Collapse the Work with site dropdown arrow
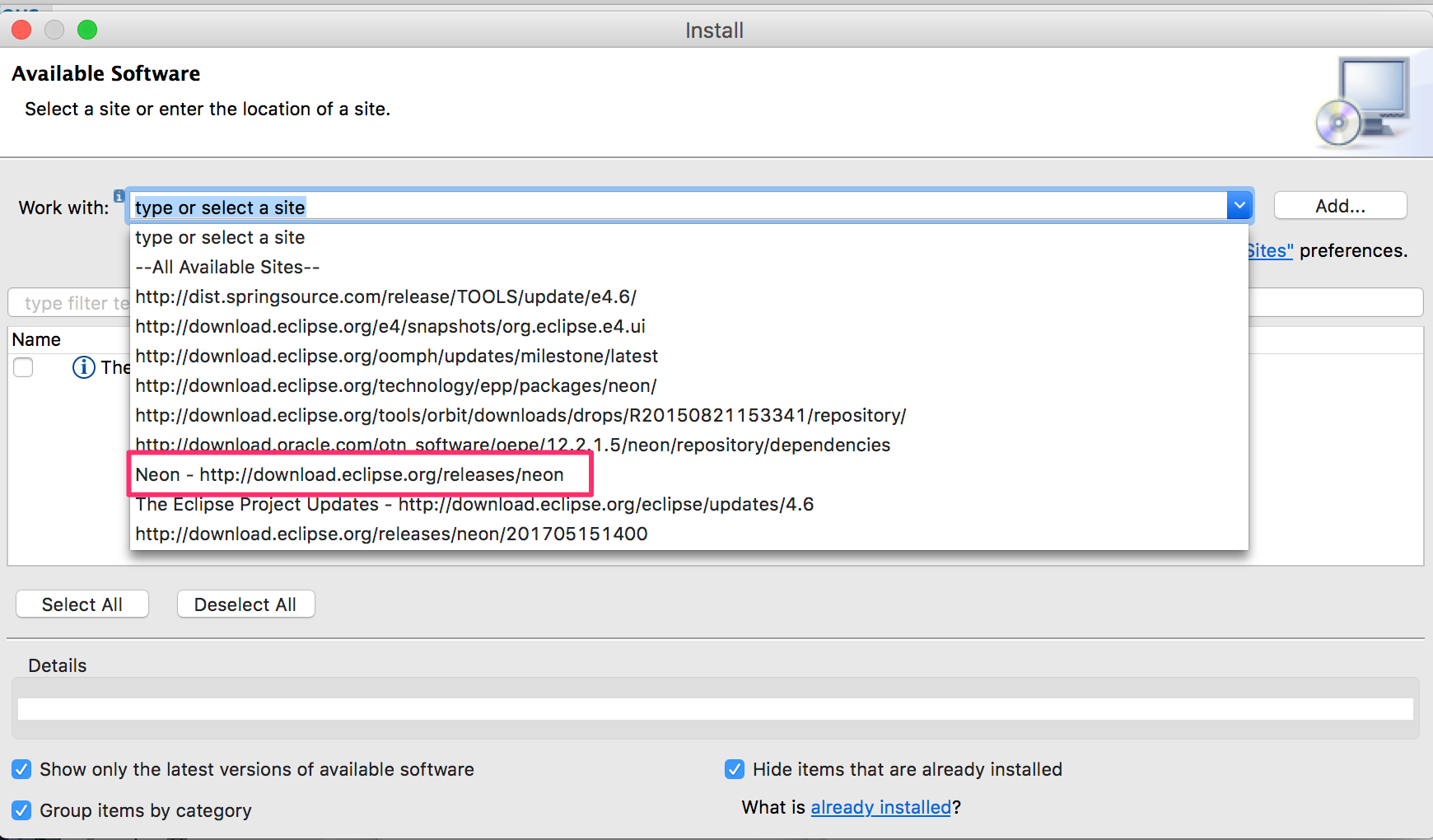Screen dimensions: 1433x840 pos(1239,206)
